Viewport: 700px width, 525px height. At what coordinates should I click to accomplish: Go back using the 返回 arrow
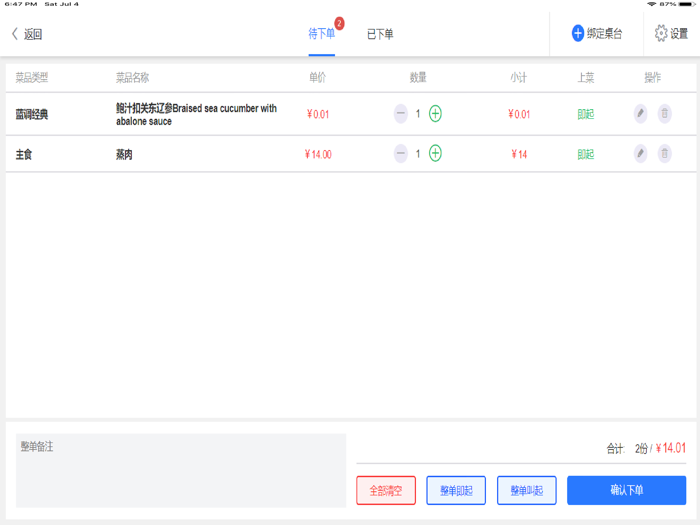click(x=15, y=34)
